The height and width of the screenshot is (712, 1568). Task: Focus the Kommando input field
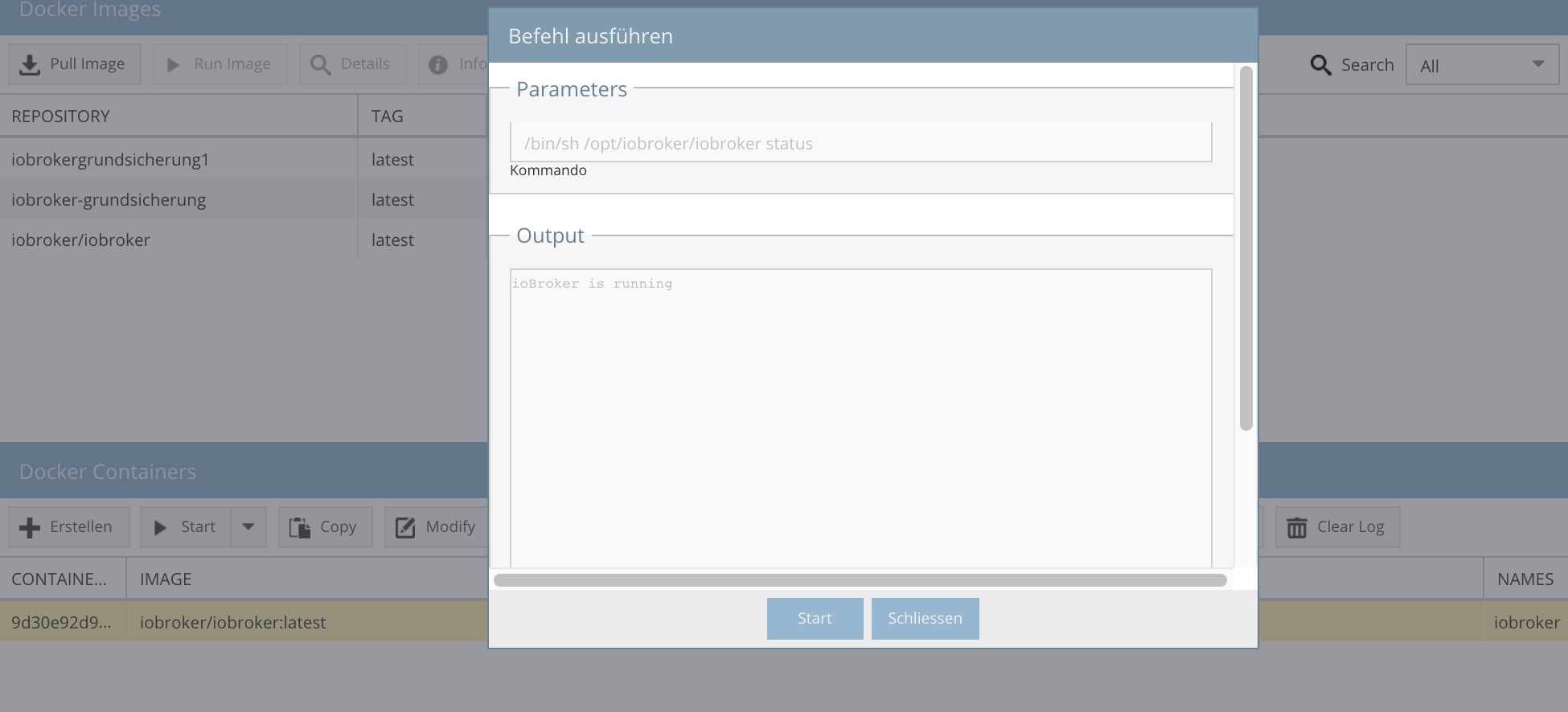point(860,143)
